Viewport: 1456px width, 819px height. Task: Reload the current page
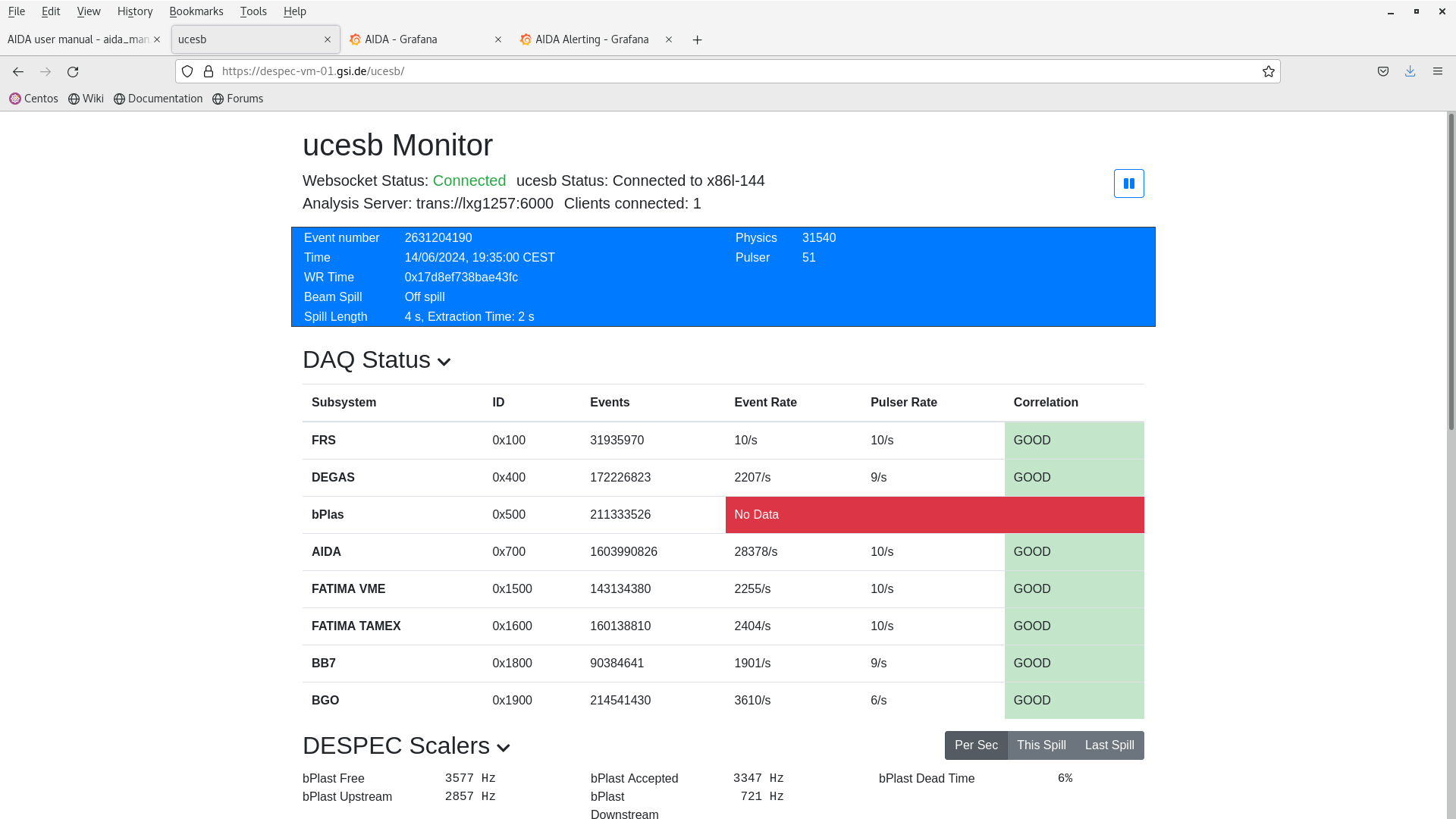(x=73, y=71)
